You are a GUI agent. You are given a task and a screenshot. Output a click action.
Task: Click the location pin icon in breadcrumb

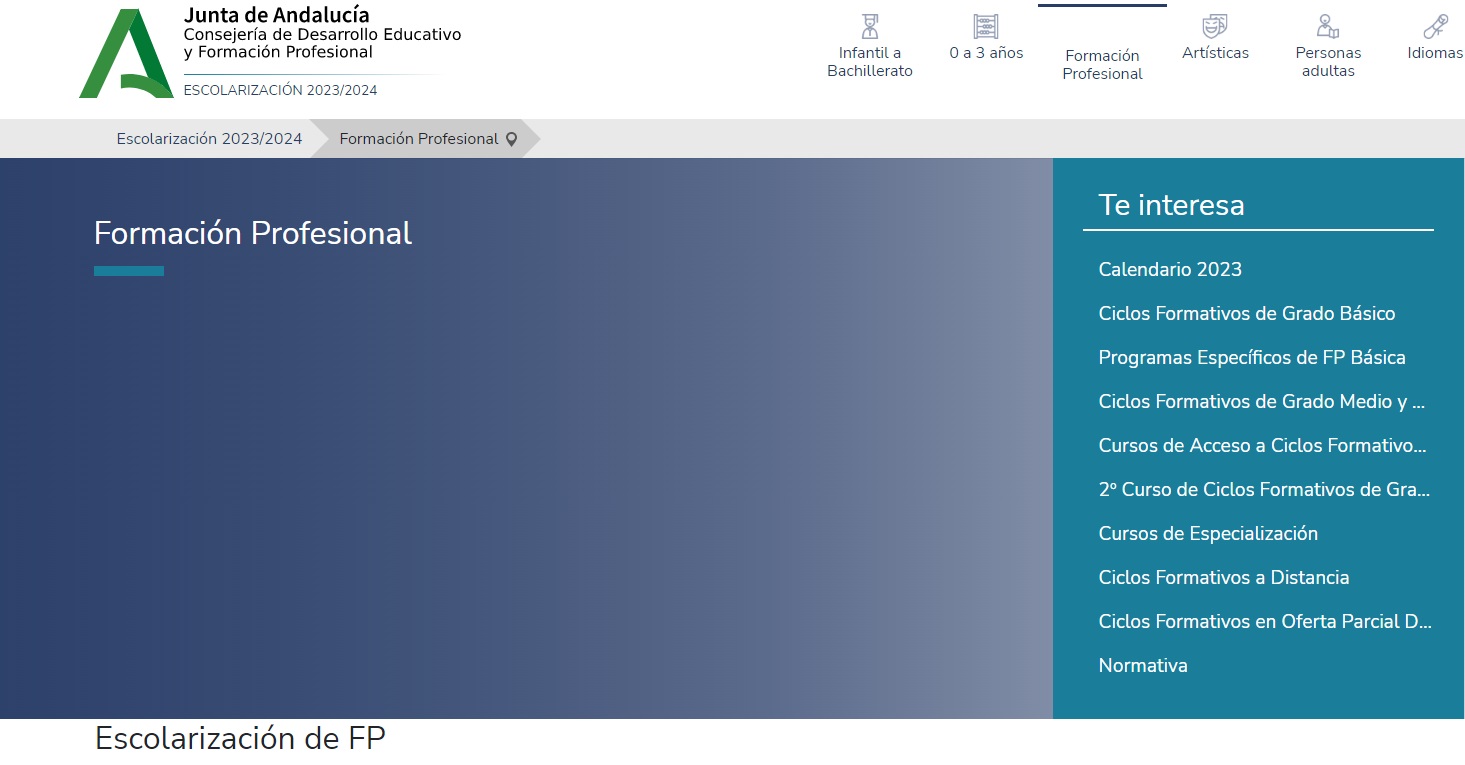pos(512,140)
